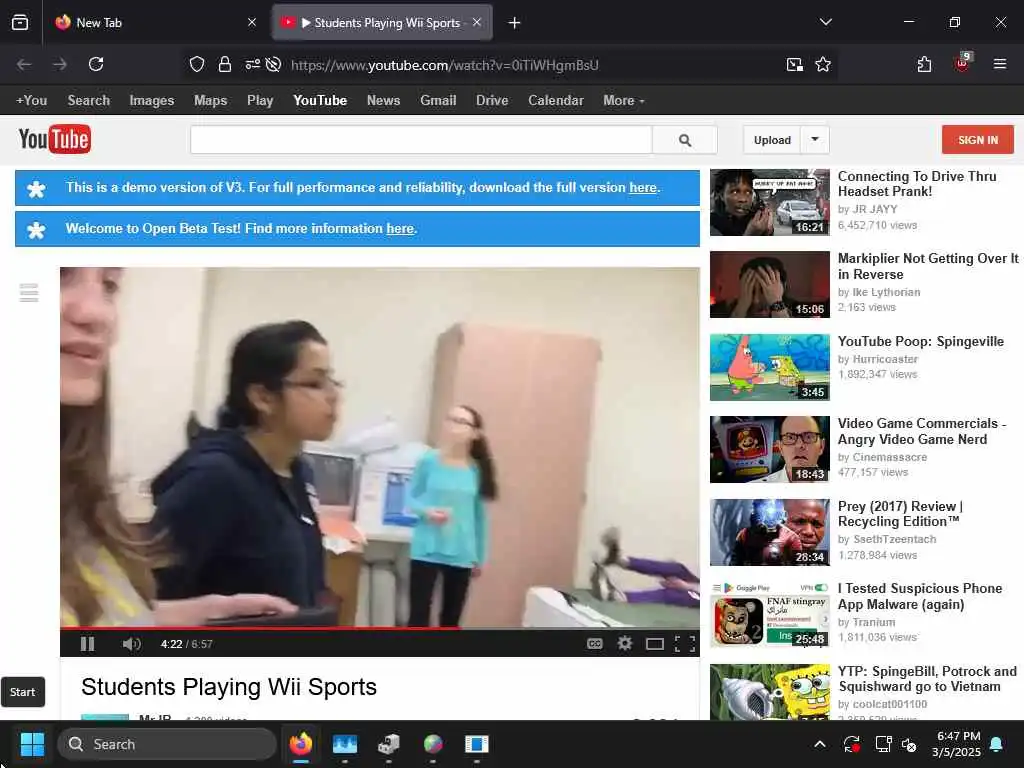Click the Upload button
Image resolution: width=1024 pixels, height=768 pixels.
(x=772, y=140)
